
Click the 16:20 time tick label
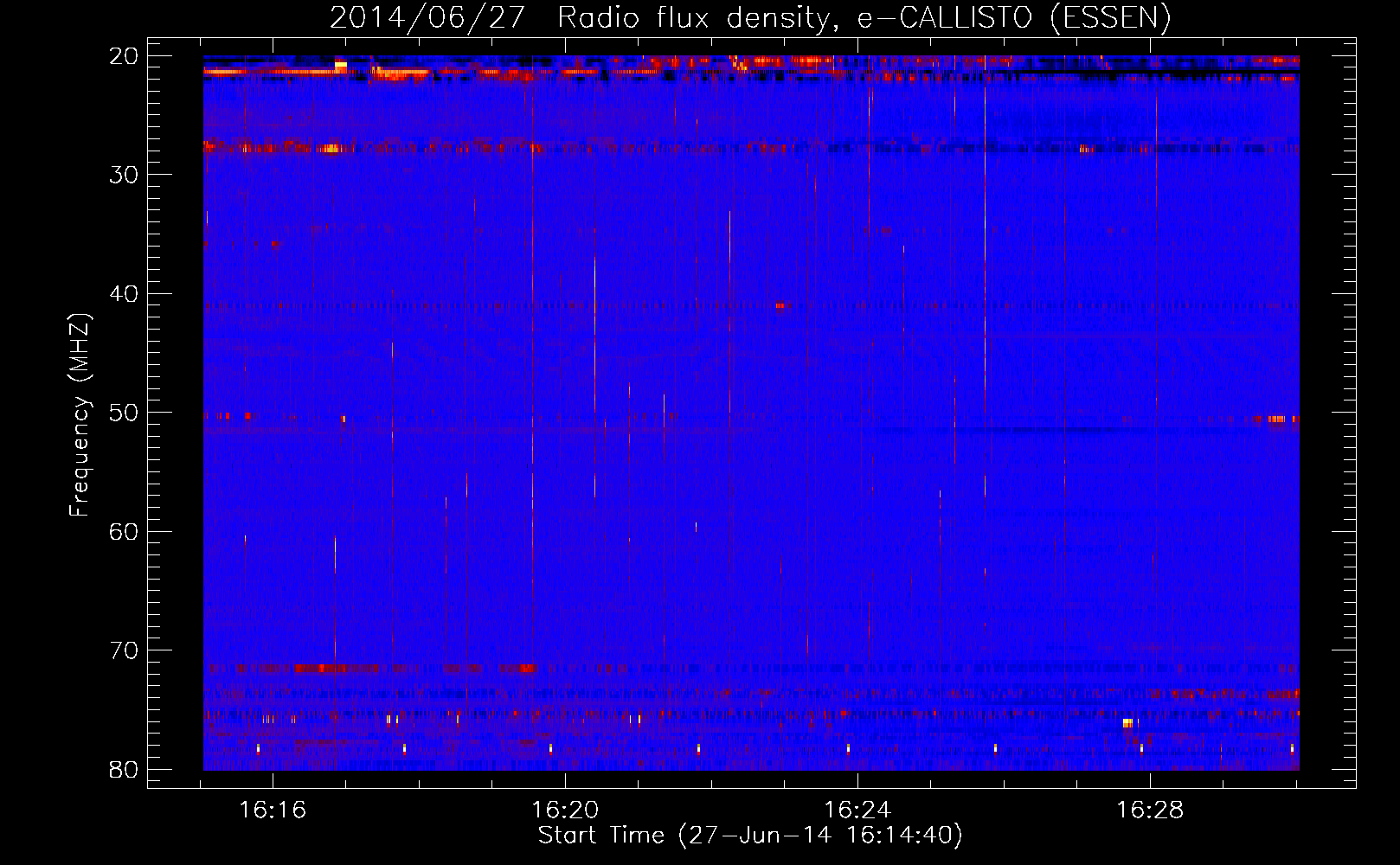coord(565,810)
